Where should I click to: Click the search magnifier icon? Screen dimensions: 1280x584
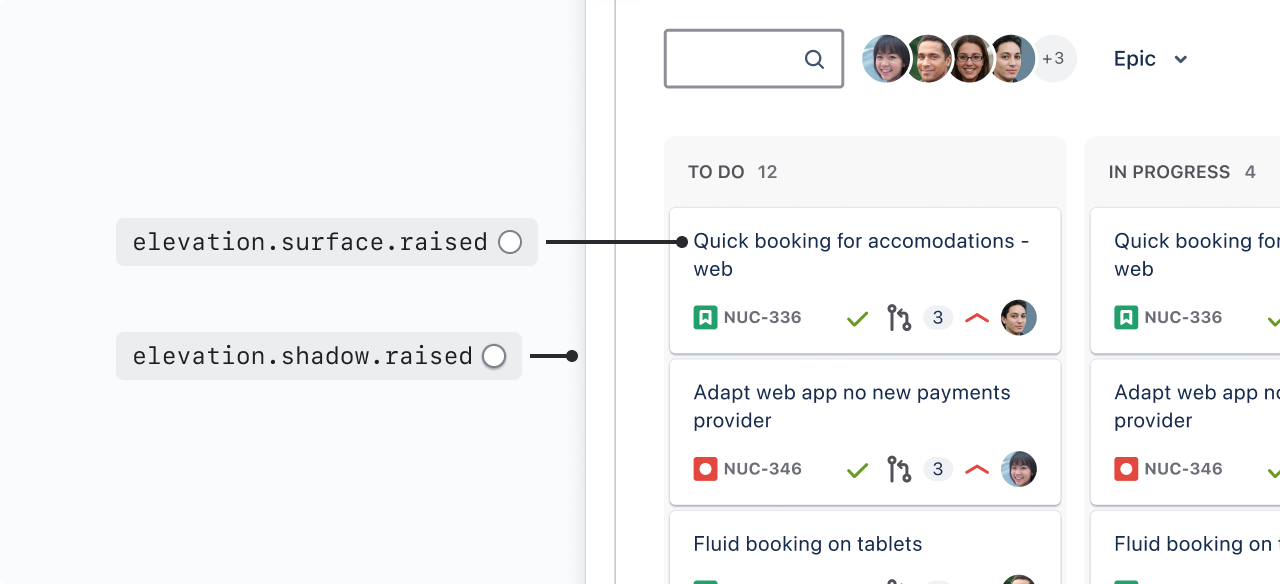[814, 60]
